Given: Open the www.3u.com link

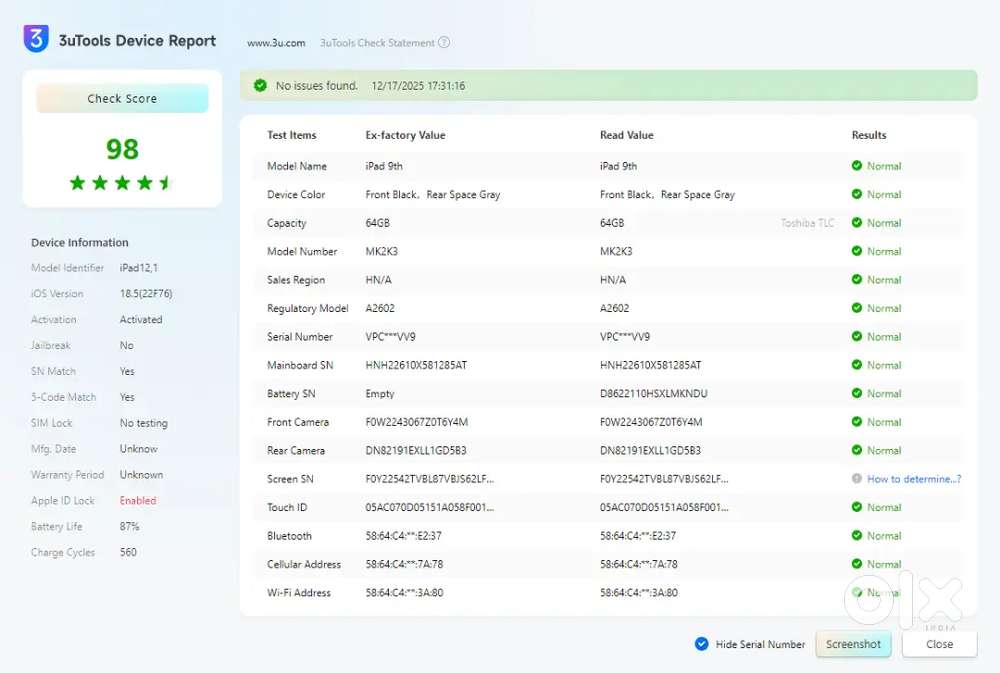Looking at the screenshot, I should click(276, 43).
